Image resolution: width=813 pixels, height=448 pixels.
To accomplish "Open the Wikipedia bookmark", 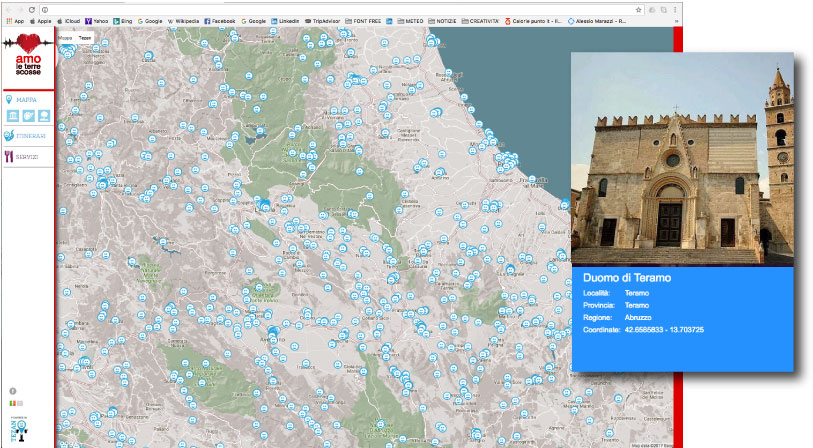I will tap(183, 21).
